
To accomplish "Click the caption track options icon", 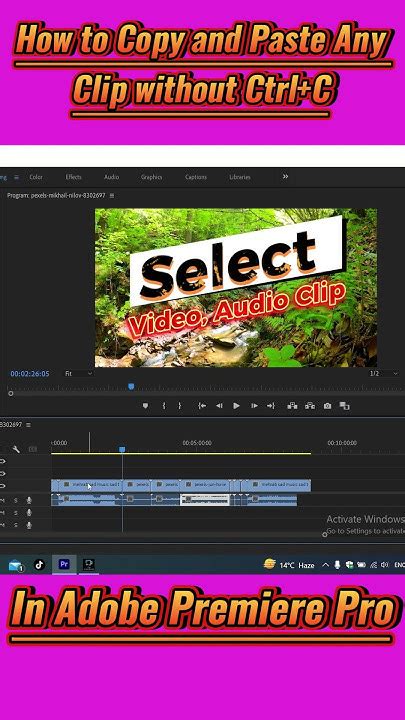I will point(33,449).
